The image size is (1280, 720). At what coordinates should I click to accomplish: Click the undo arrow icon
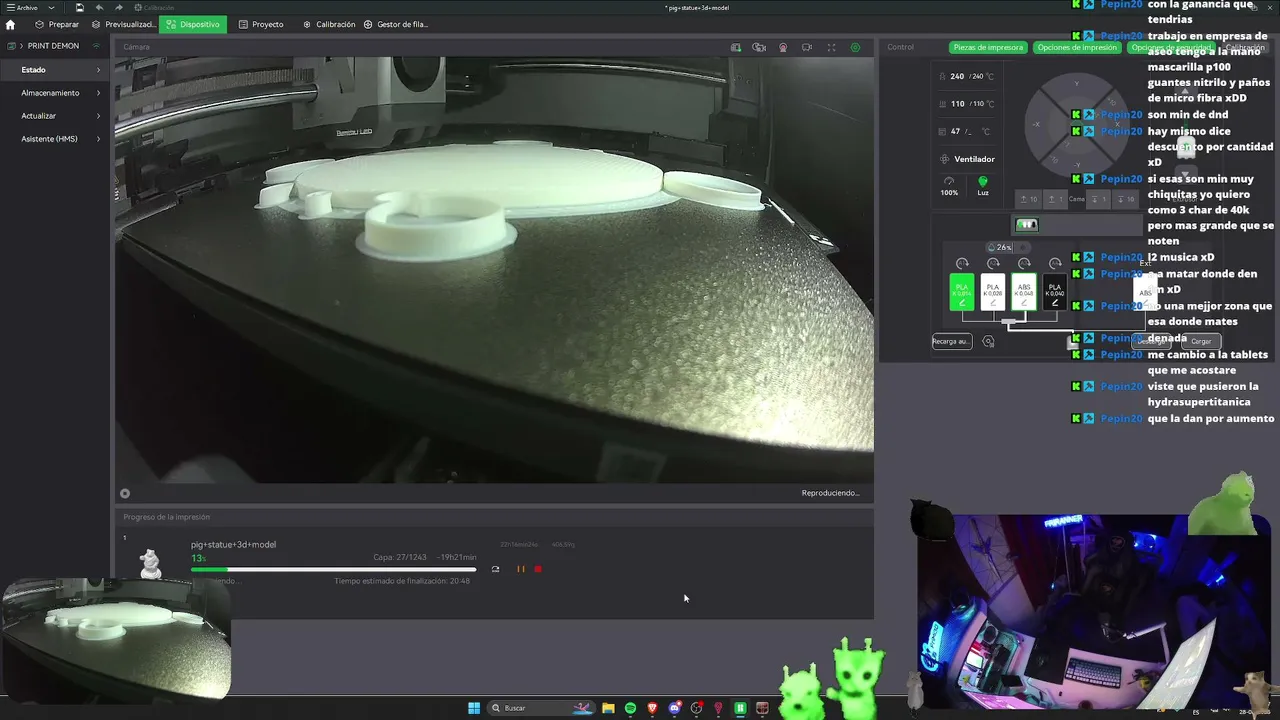[x=99, y=7]
